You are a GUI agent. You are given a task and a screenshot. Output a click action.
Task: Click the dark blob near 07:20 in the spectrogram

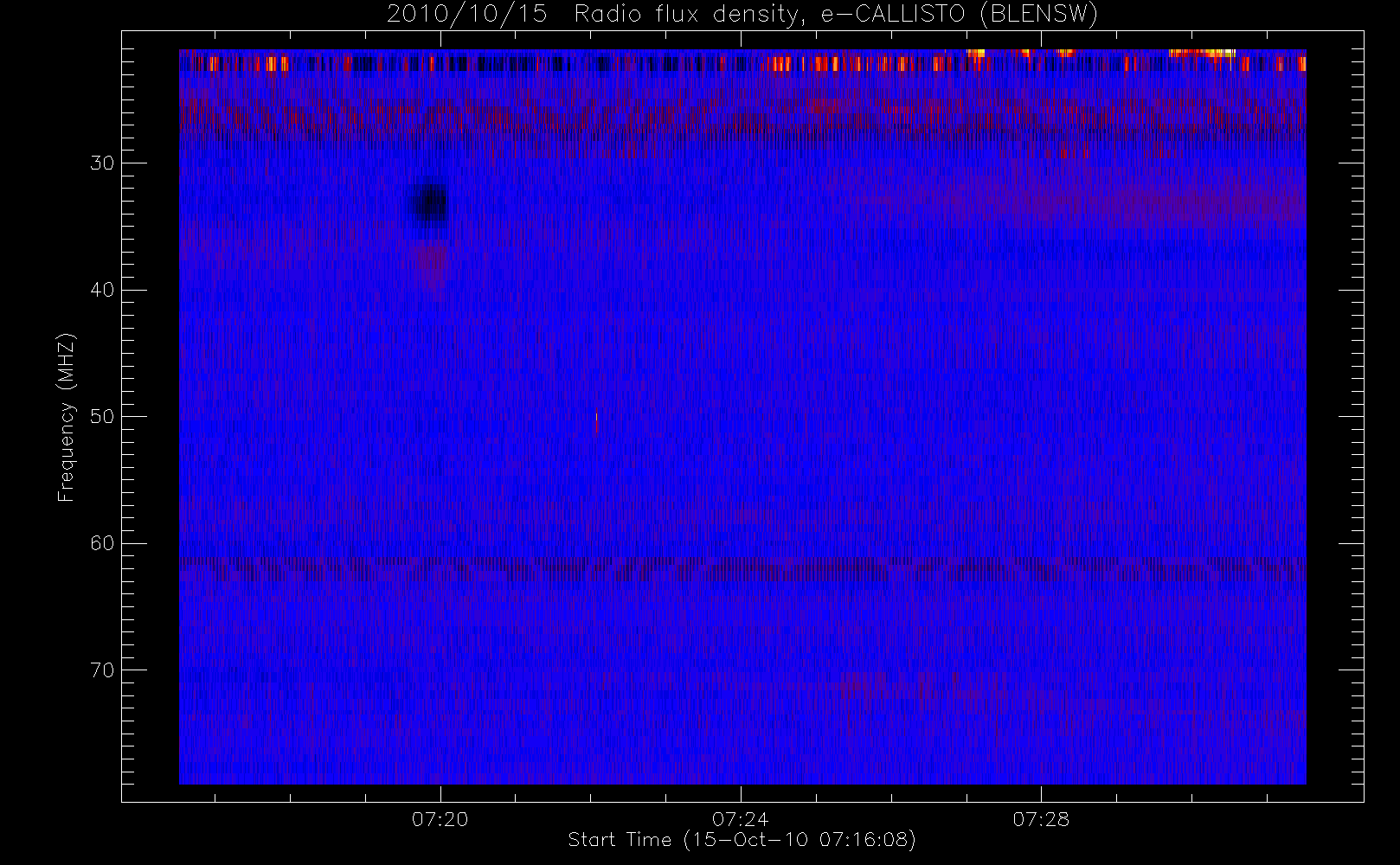pos(430,205)
